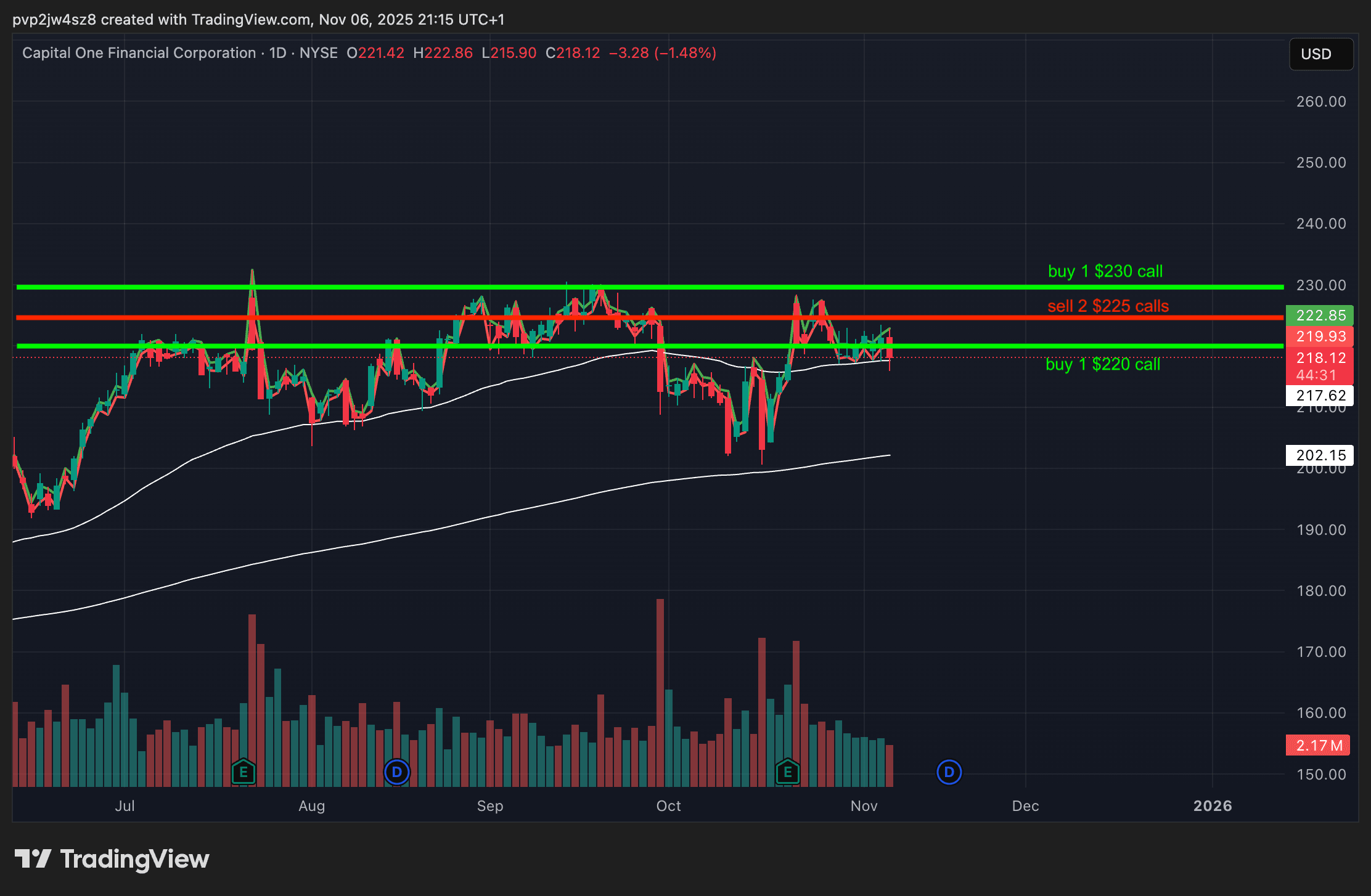
Task: Click the 202.15 moving average price tag
Action: point(1319,455)
